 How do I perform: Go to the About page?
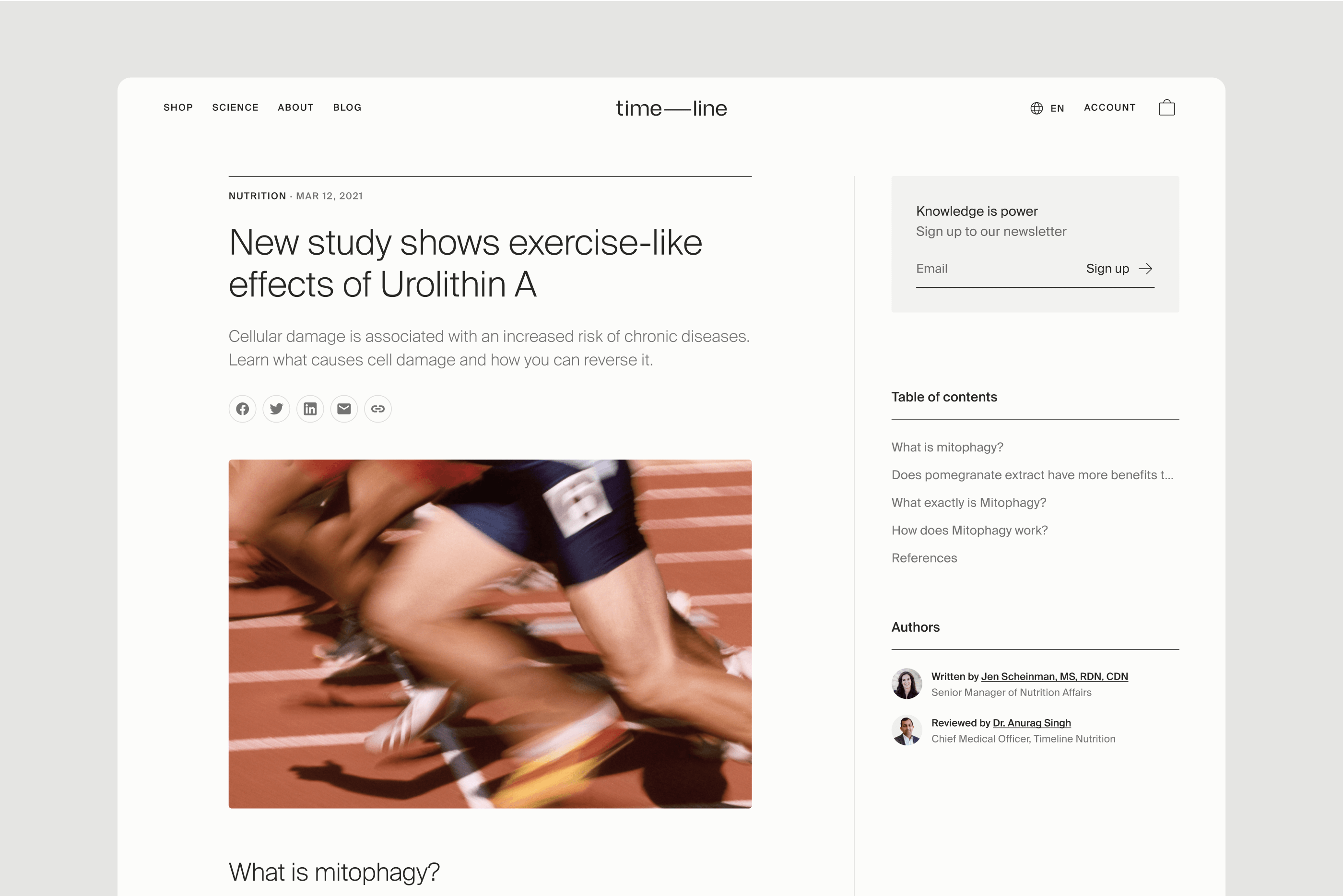(x=295, y=107)
